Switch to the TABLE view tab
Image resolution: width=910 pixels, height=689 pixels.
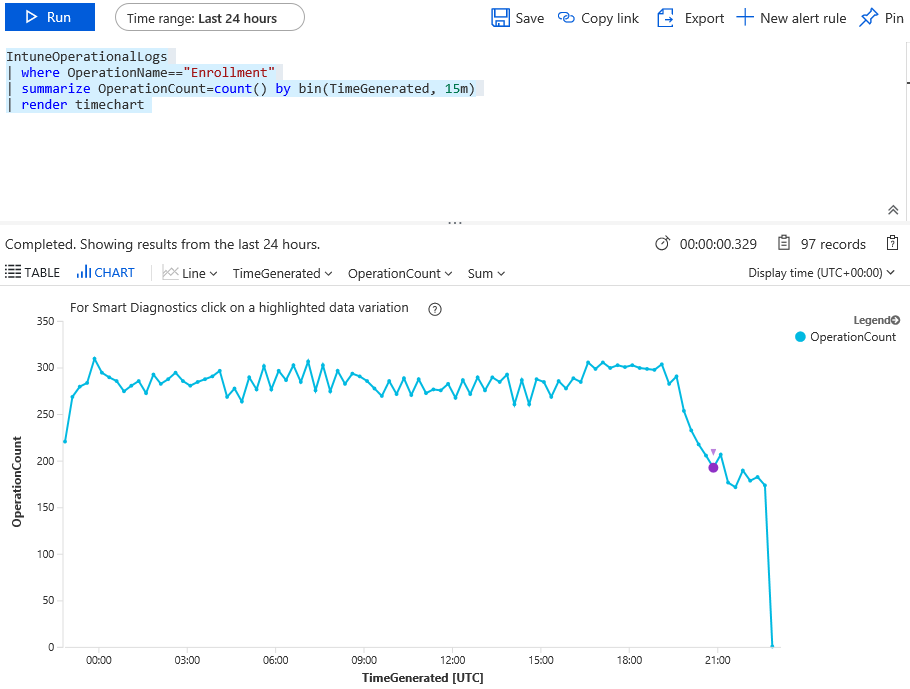[x=33, y=273]
